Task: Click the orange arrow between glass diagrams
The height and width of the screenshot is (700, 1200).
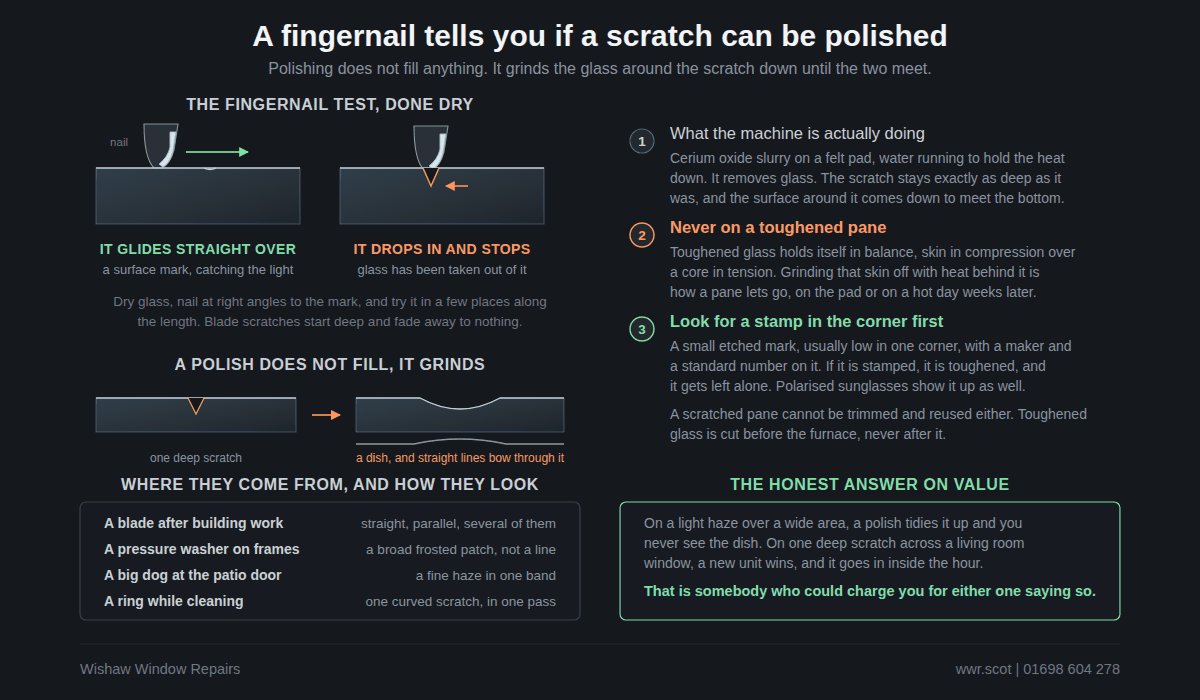Action: coord(327,414)
